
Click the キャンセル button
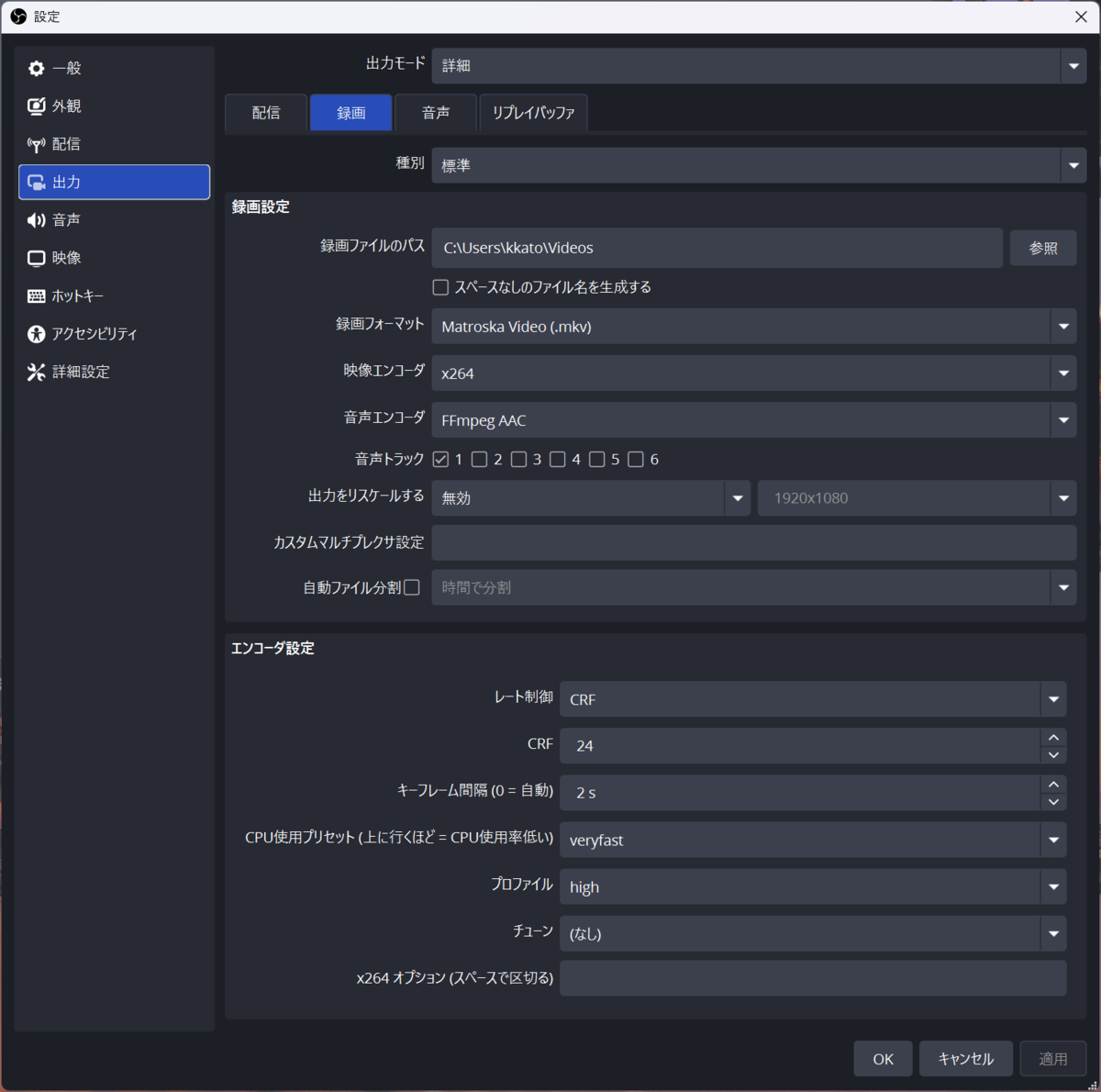(x=965, y=1059)
